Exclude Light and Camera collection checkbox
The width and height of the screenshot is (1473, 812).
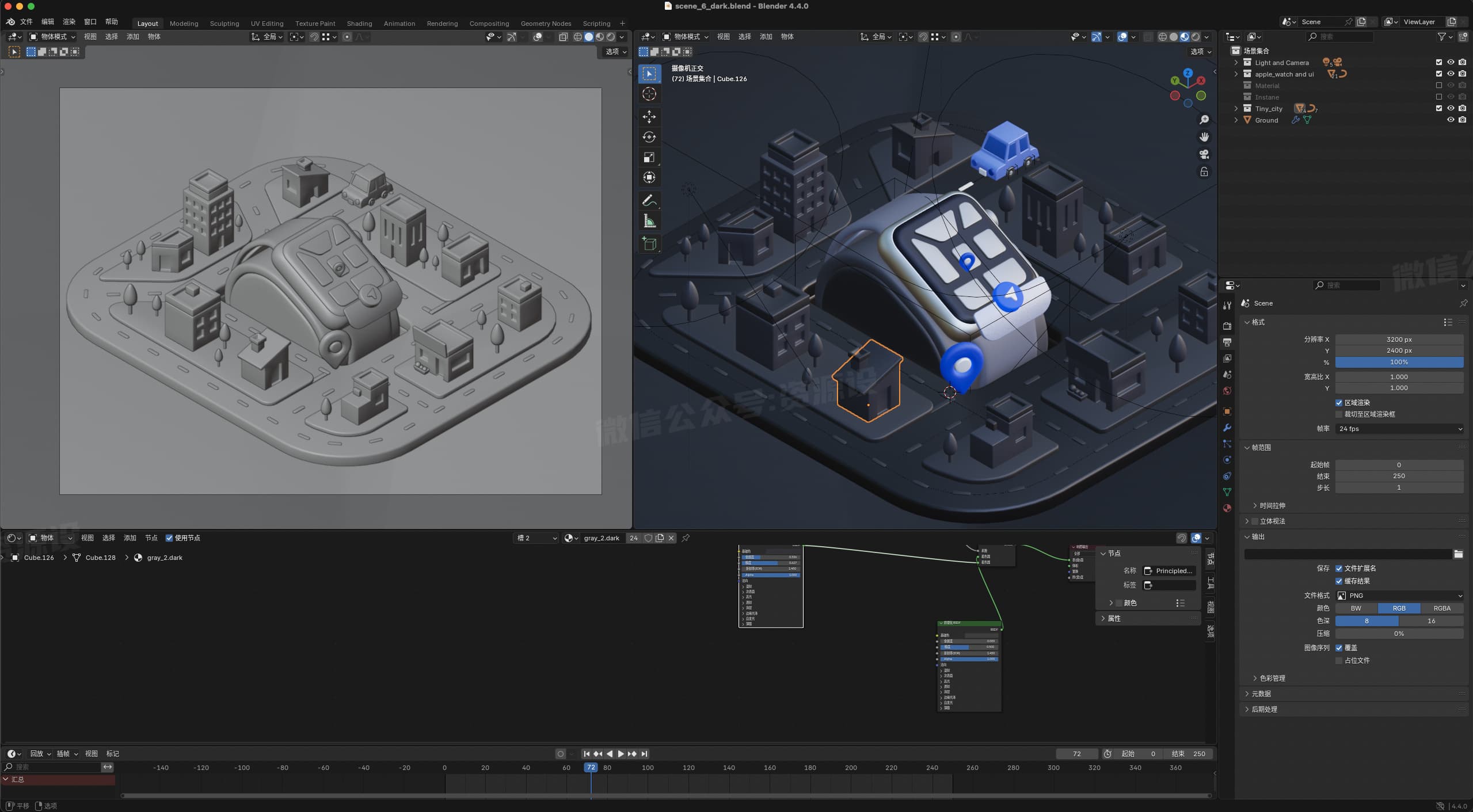click(1438, 62)
